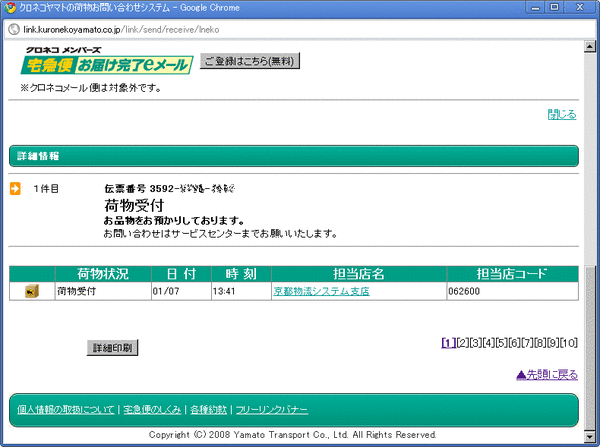Go to page [9]
The width and height of the screenshot is (600, 447).
point(554,343)
